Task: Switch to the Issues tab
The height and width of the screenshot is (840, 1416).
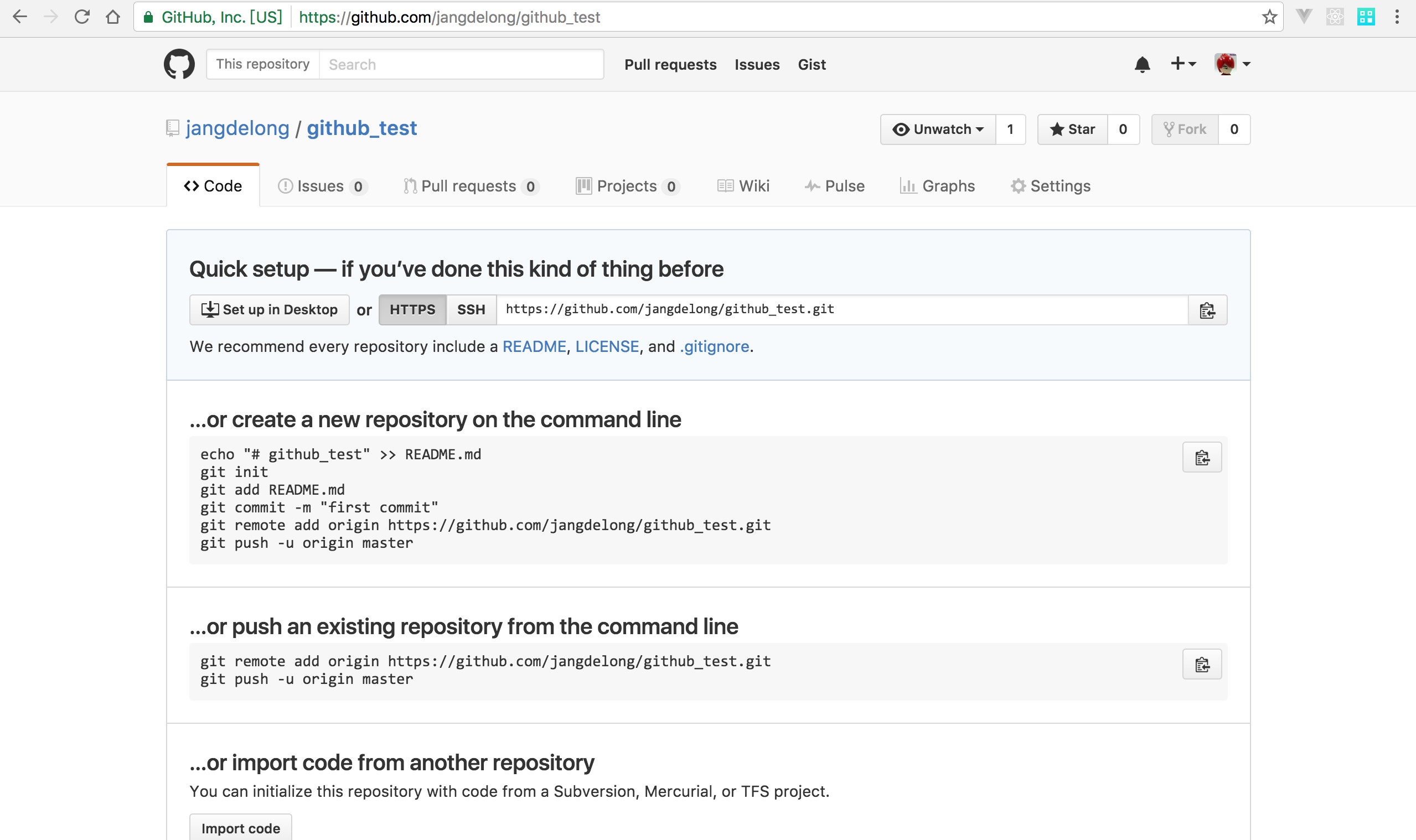Action: [x=322, y=186]
